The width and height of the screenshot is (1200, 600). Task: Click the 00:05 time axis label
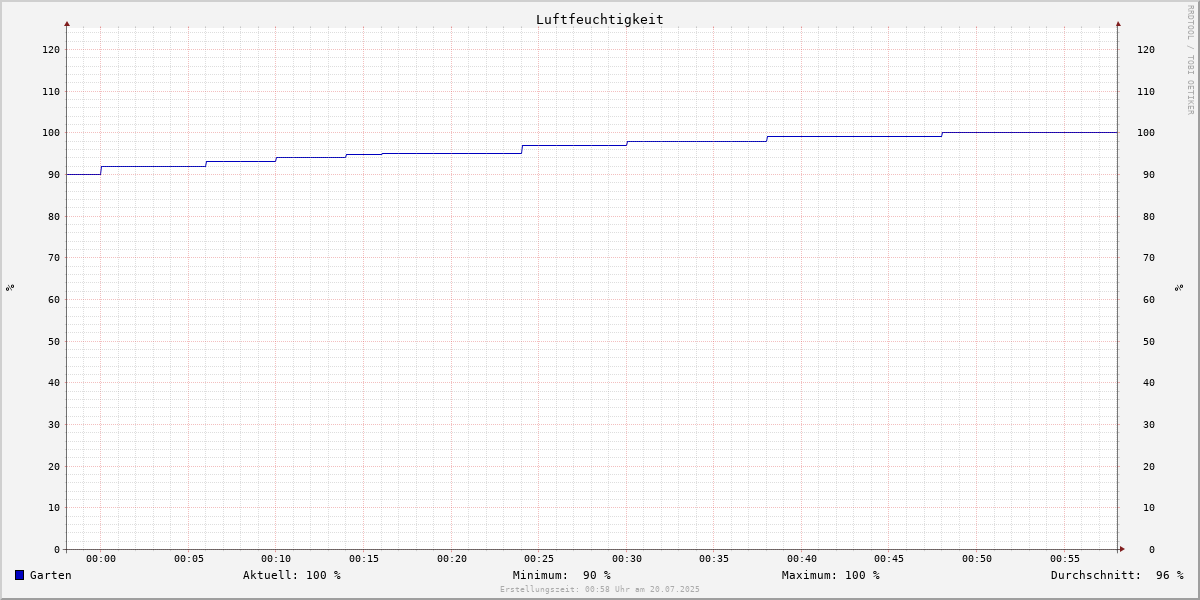point(189,558)
